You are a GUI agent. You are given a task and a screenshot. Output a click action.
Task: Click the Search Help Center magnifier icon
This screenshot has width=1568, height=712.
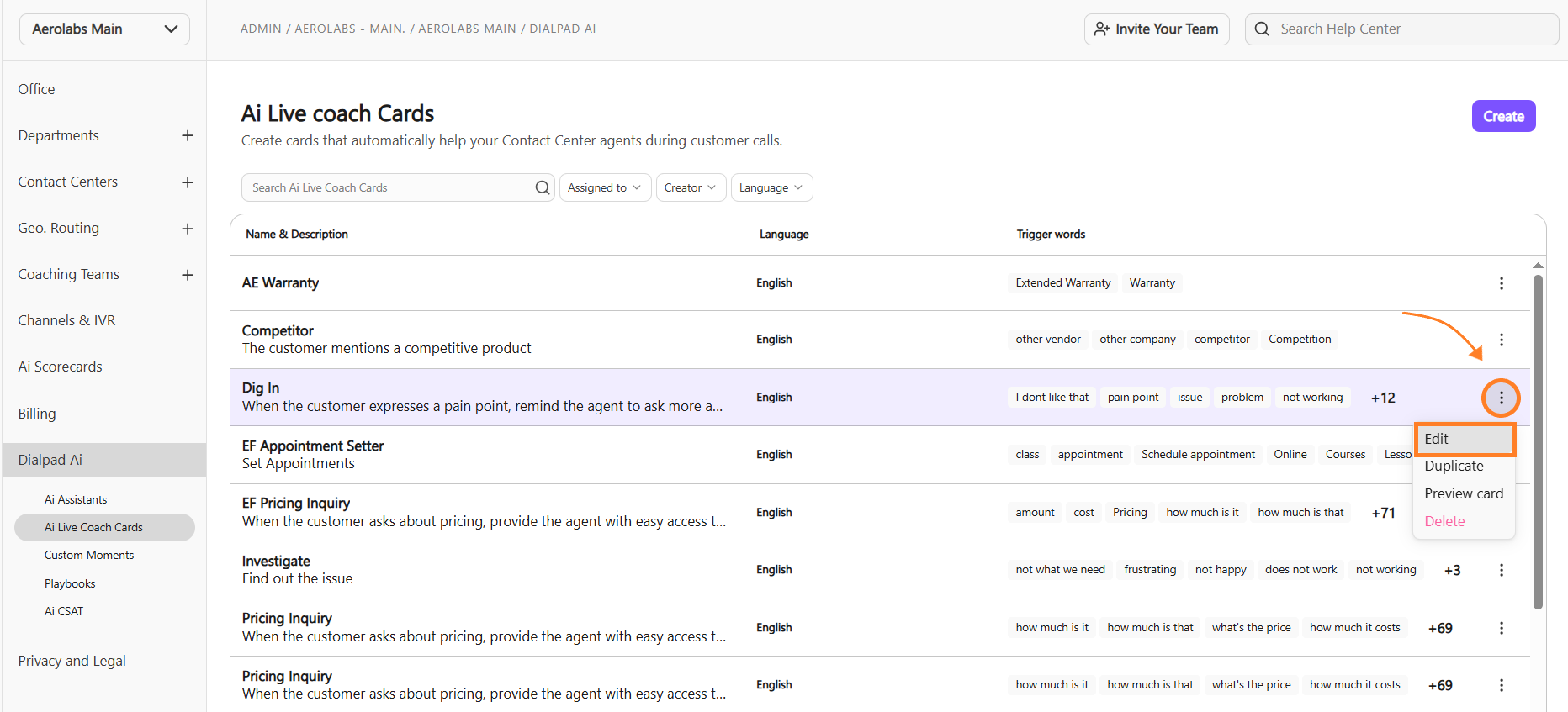click(x=1262, y=29)
